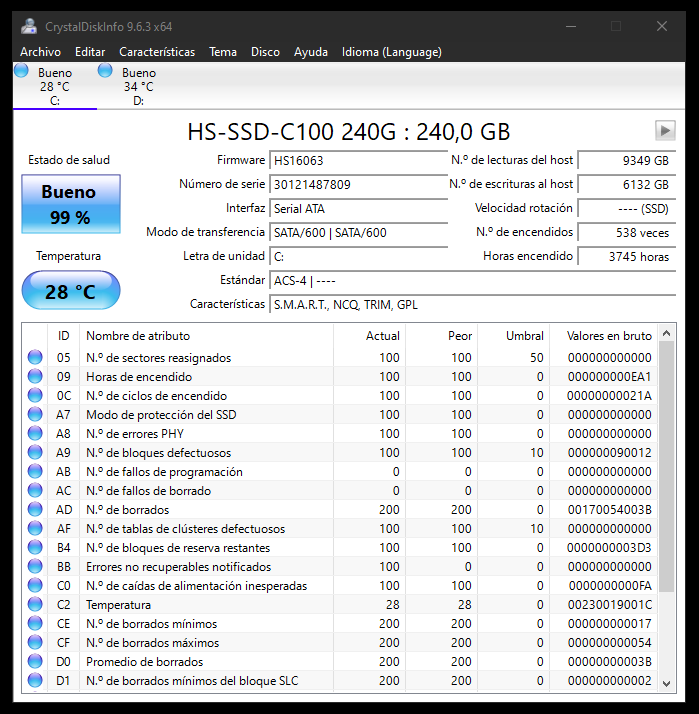Click the Interfaz field Serial ATA
The image size is (699, 714).
point(358,209)
